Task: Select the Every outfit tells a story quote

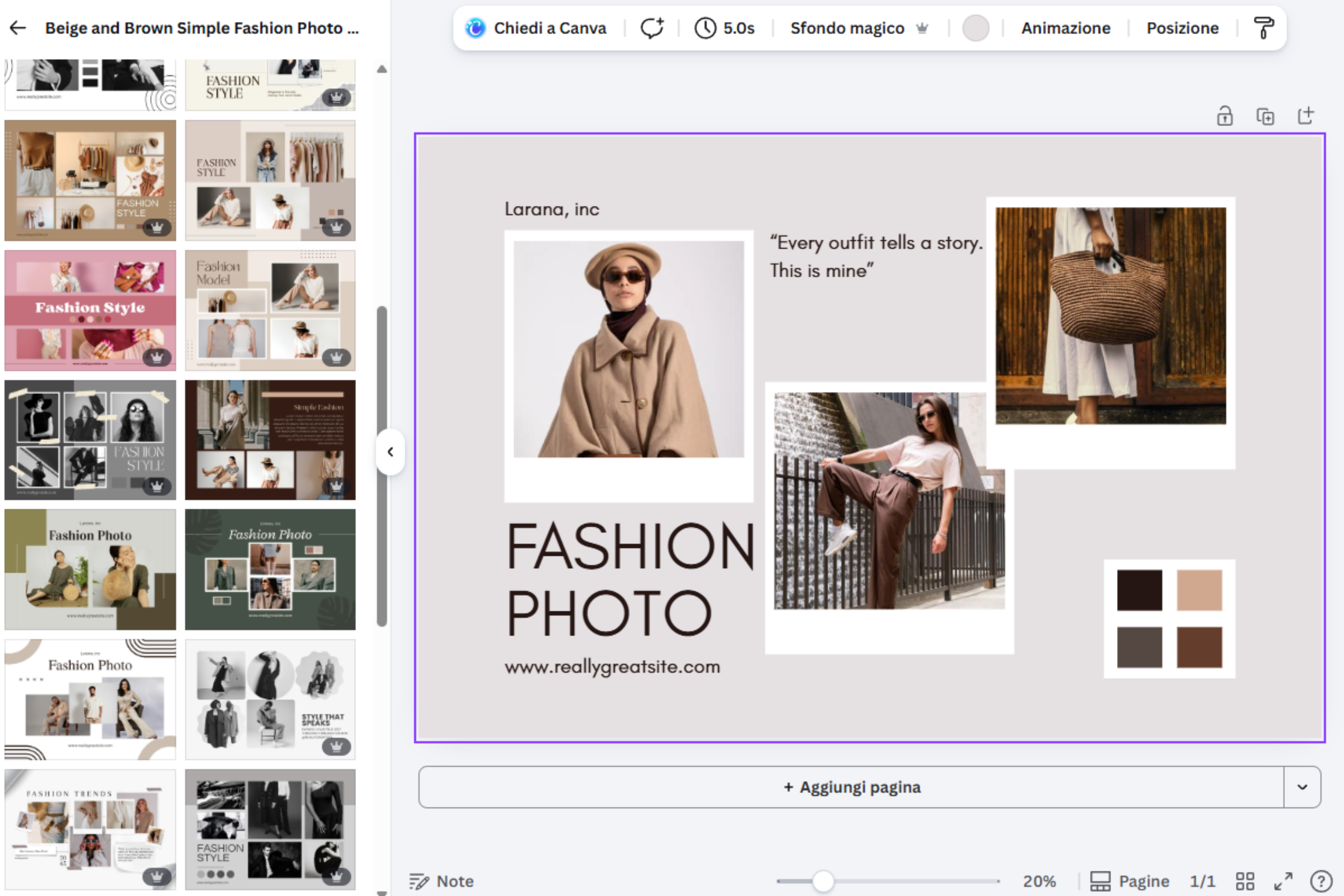Action: [876, 257]
